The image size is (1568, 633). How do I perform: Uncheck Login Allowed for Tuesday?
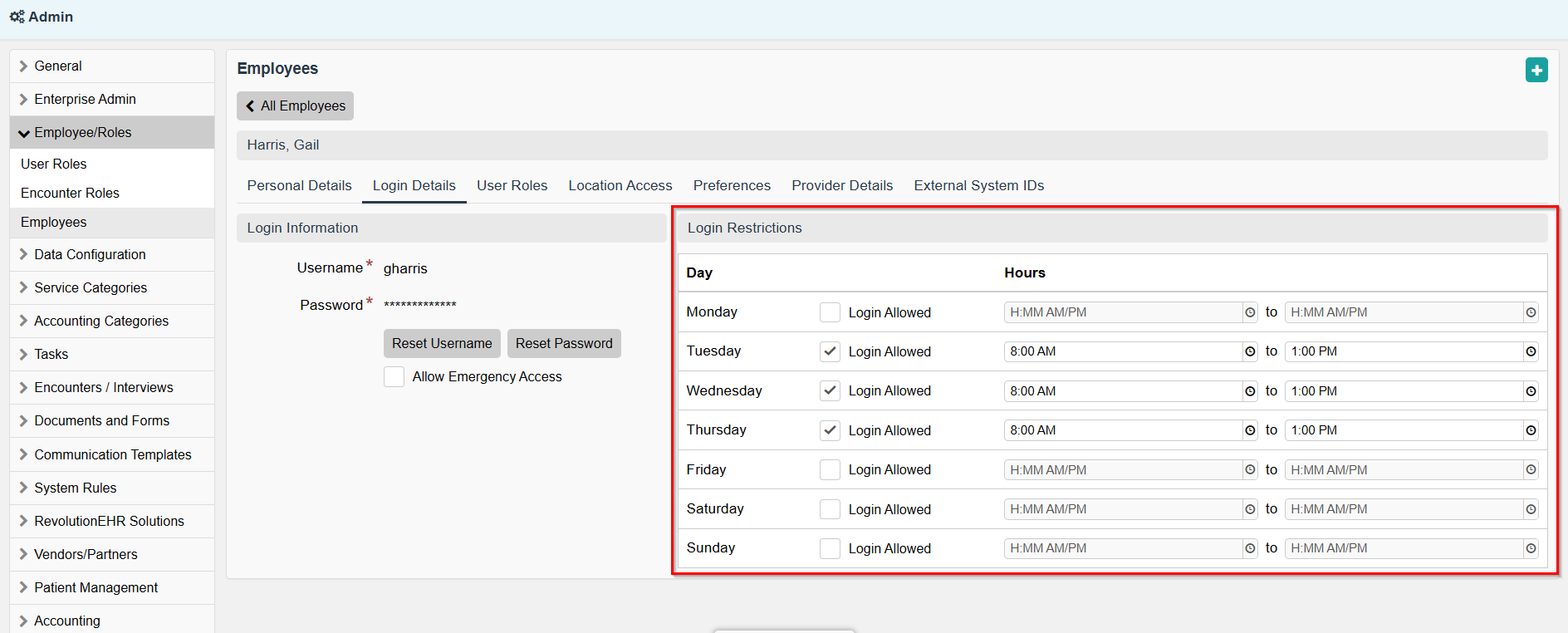830,351
